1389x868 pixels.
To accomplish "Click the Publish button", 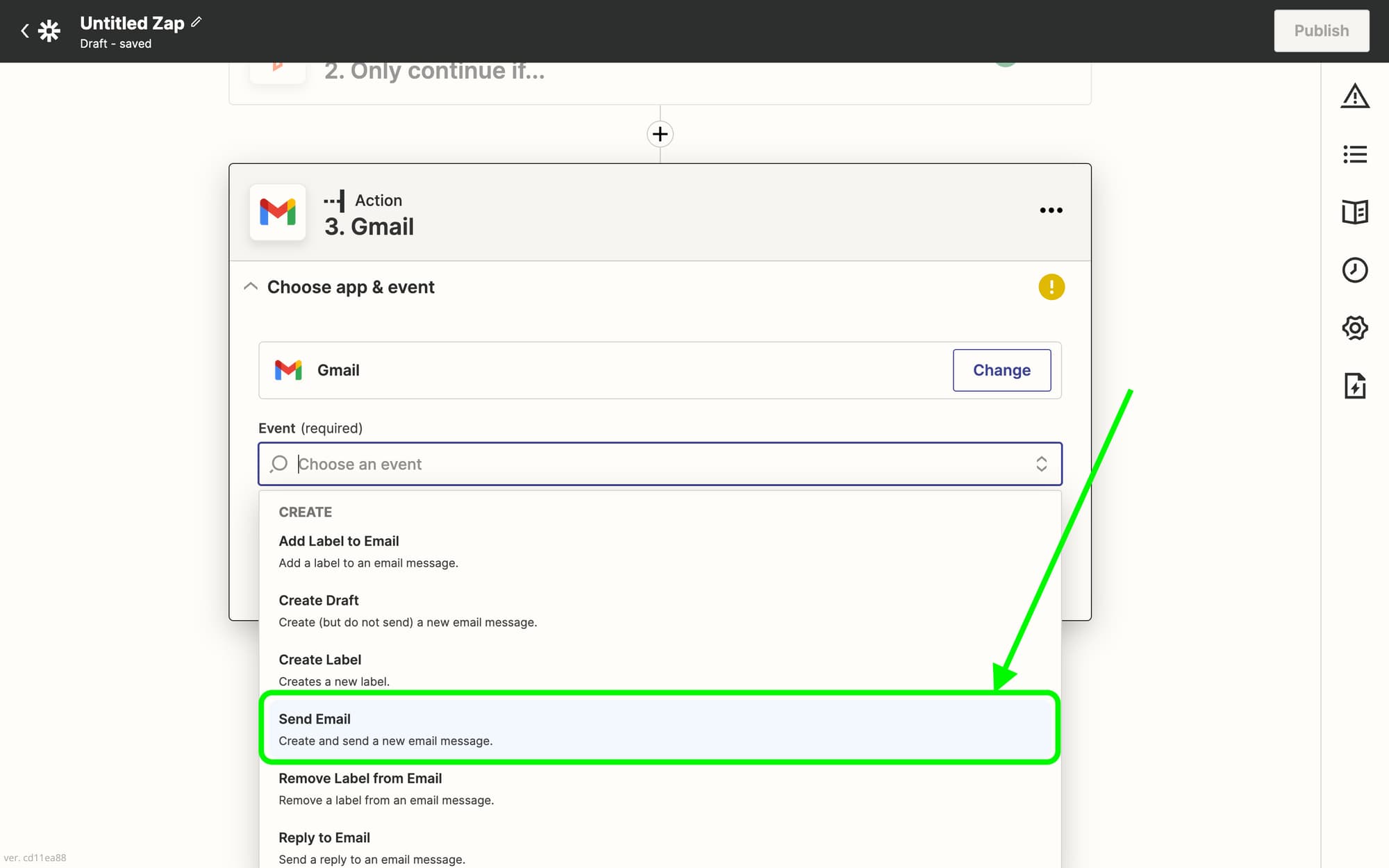I will pyautogui.click(x=1321, y=31).
